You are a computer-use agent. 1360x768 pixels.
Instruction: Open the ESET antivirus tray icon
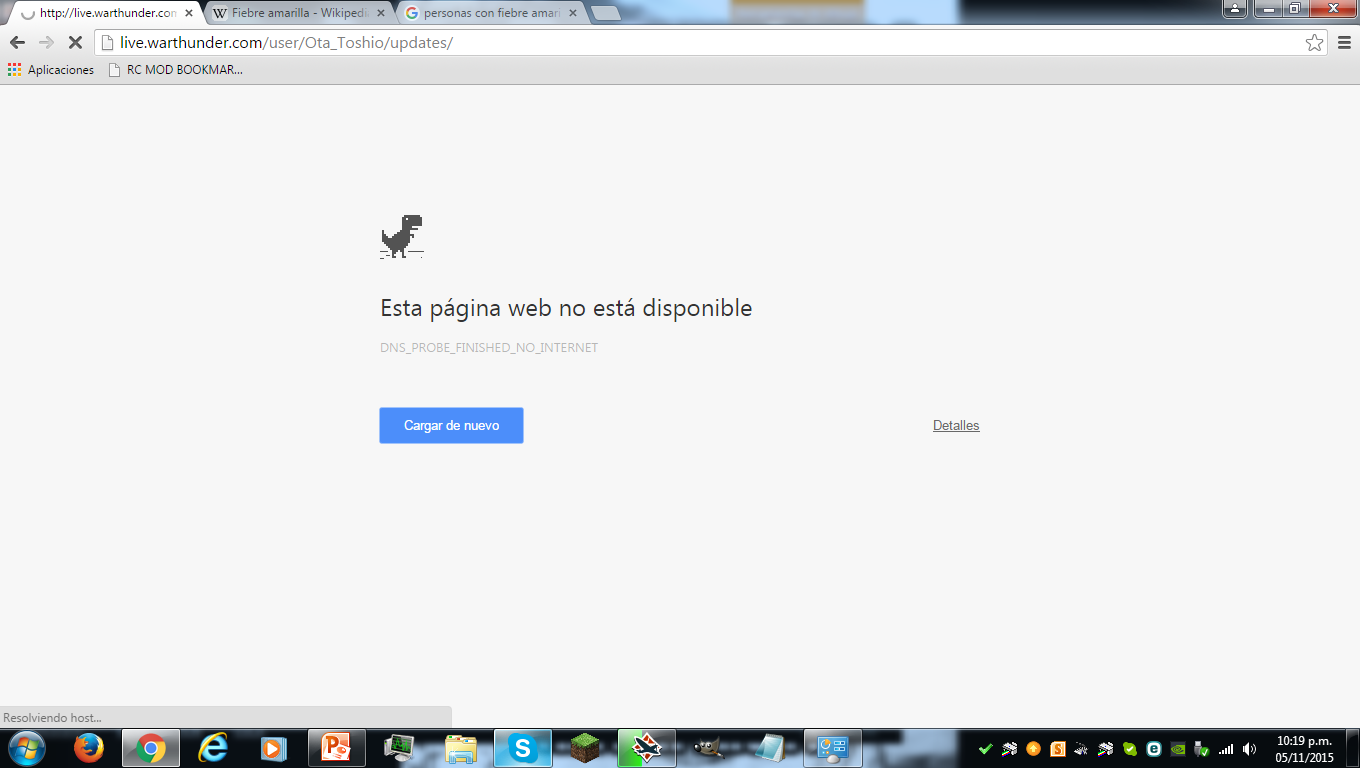tap(1155, 750)
